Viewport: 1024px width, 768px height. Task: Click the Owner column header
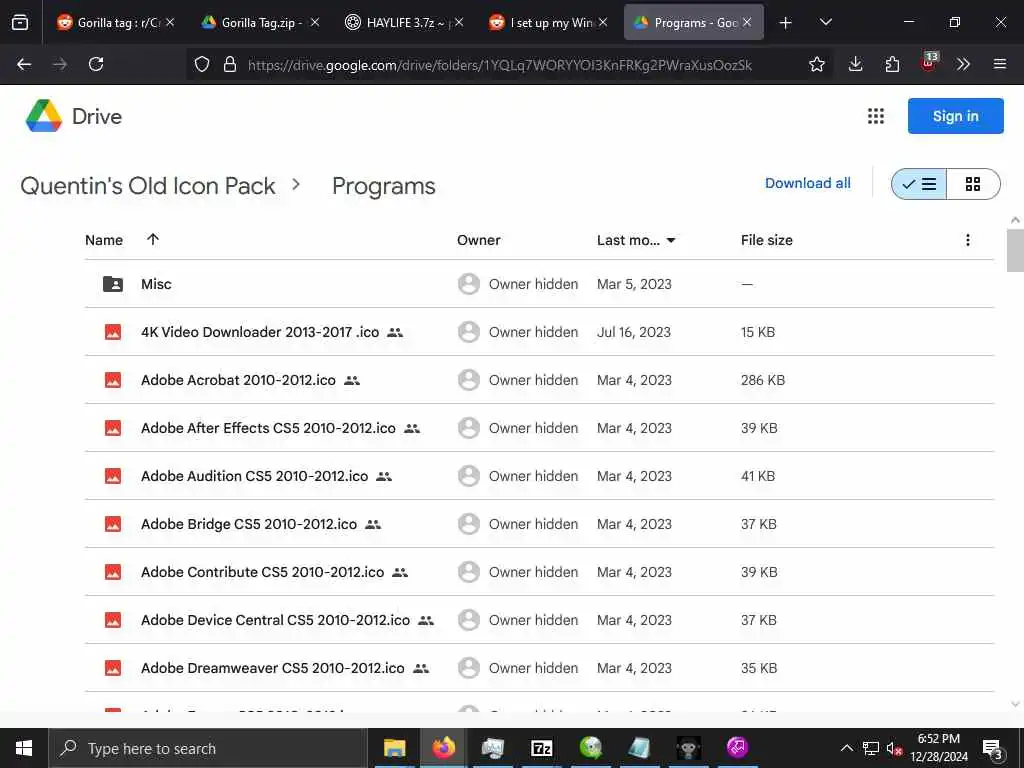coord(479,240)
